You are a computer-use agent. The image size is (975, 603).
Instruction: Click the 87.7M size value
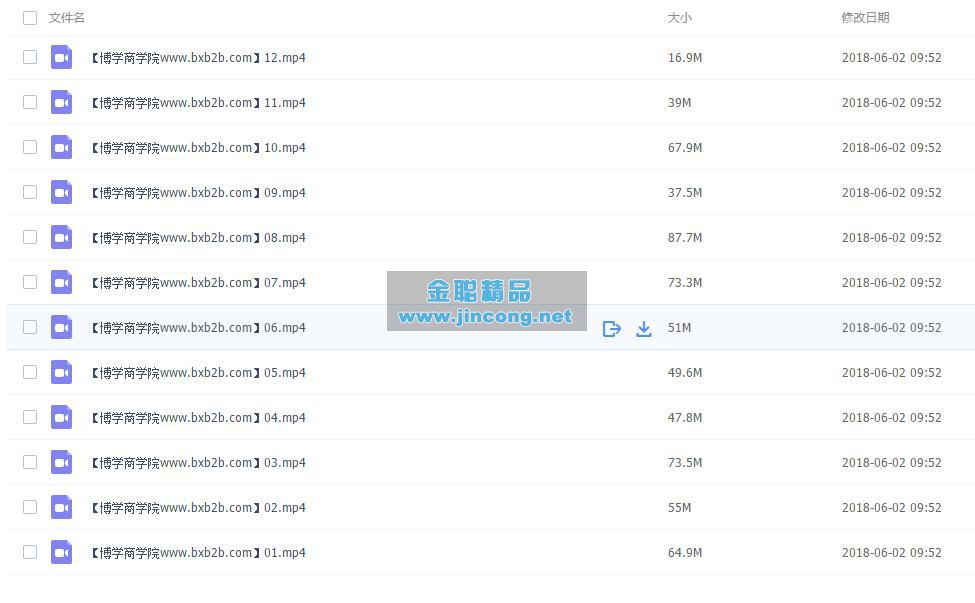pyautogui.click(x=685, y=238)
